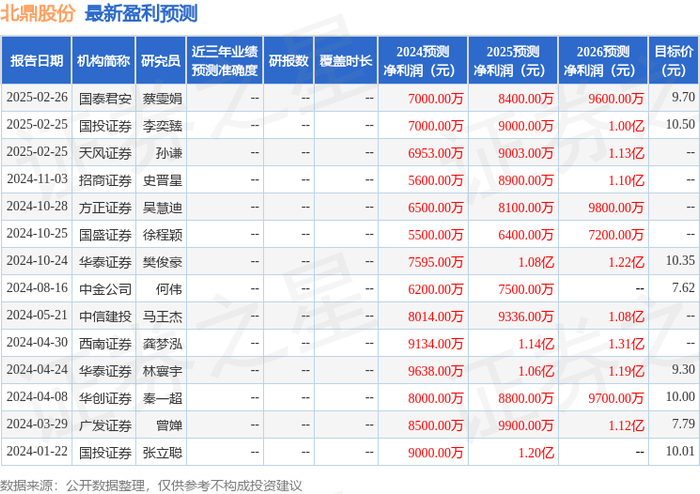The height and width of the screenshot is (494, 700).
Task: Select researcher 樊俊豪
Action: (x=162, y=262)
